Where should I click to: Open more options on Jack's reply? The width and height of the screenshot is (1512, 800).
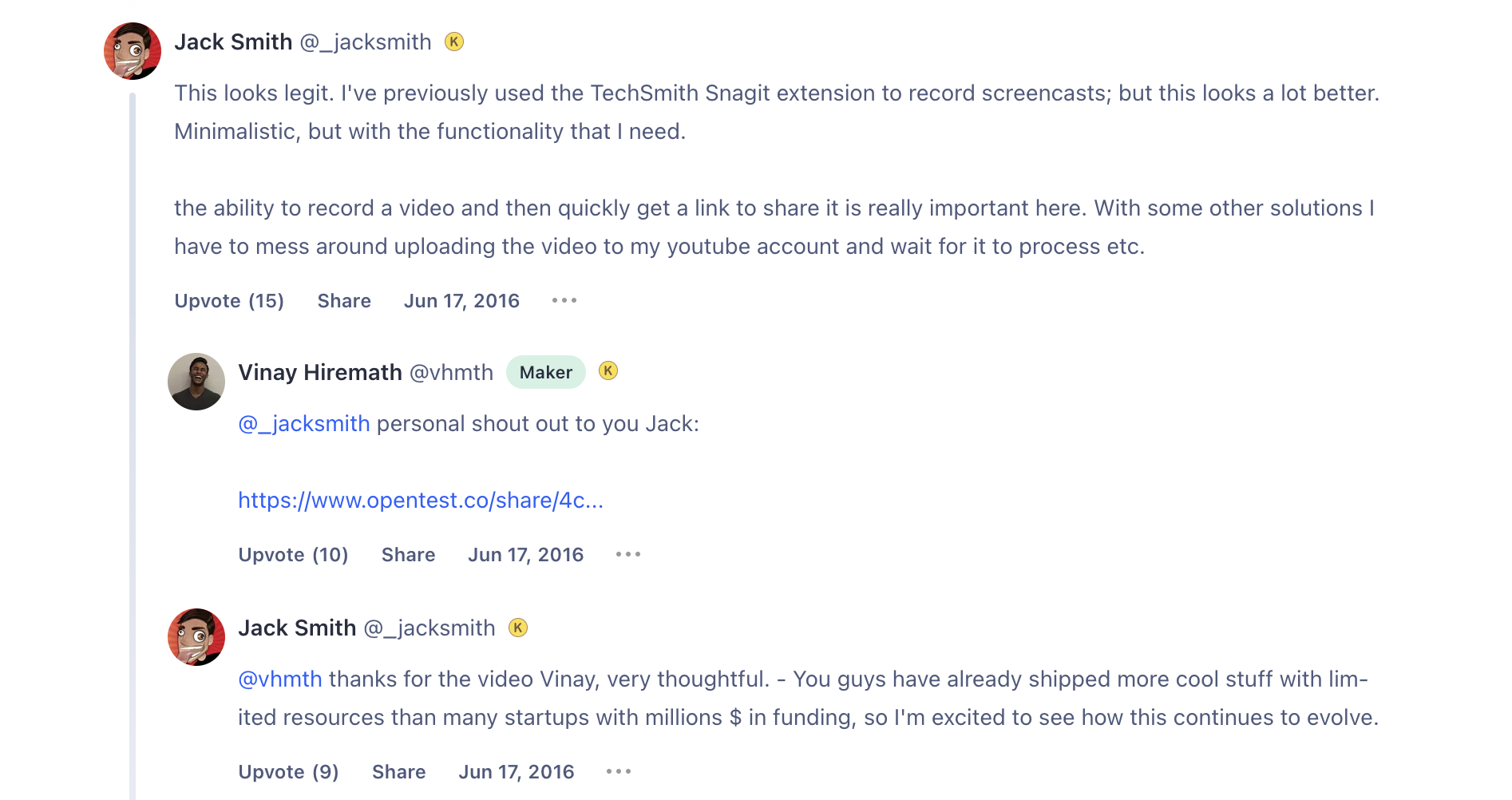tap(619, 772)
